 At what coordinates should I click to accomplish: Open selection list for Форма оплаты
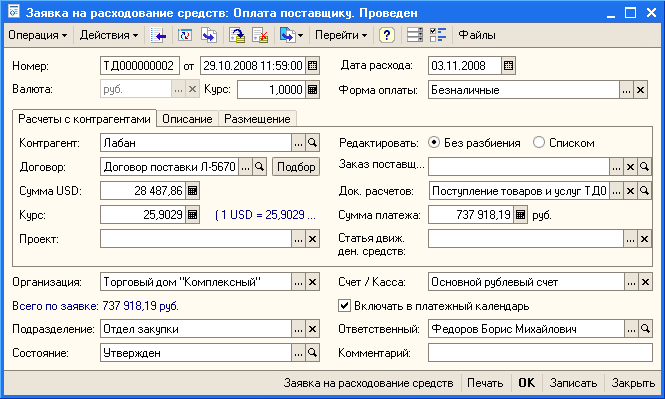tap(627, 90)
